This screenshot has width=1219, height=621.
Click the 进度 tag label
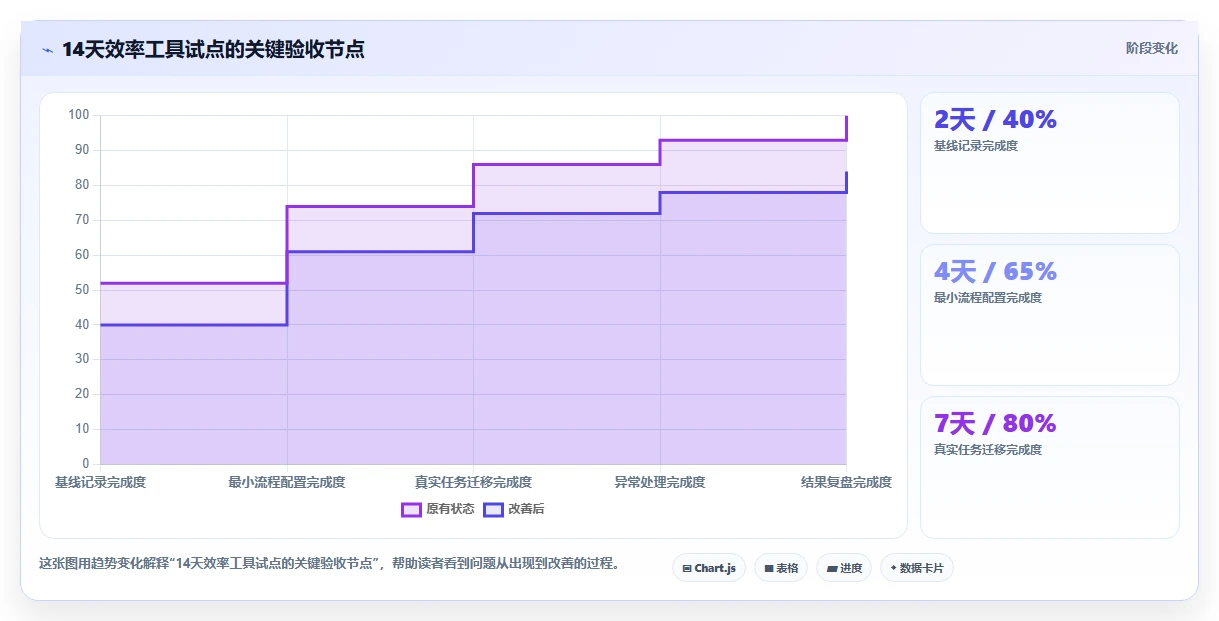point(851,568)
